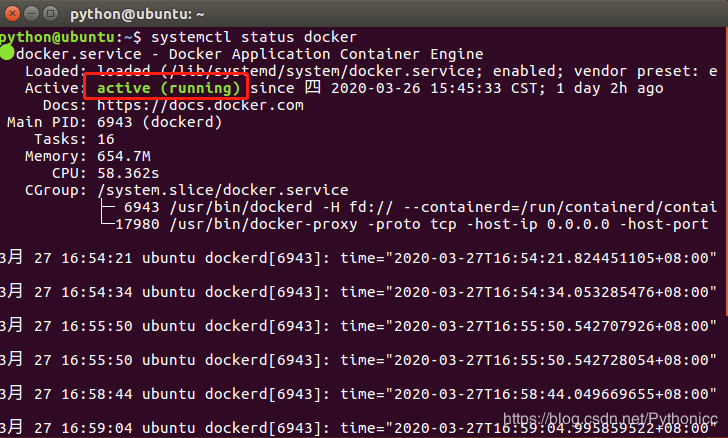Click the 17980 docker-proxy process entry
Screen dimensions: 728x438
(411, 224)
